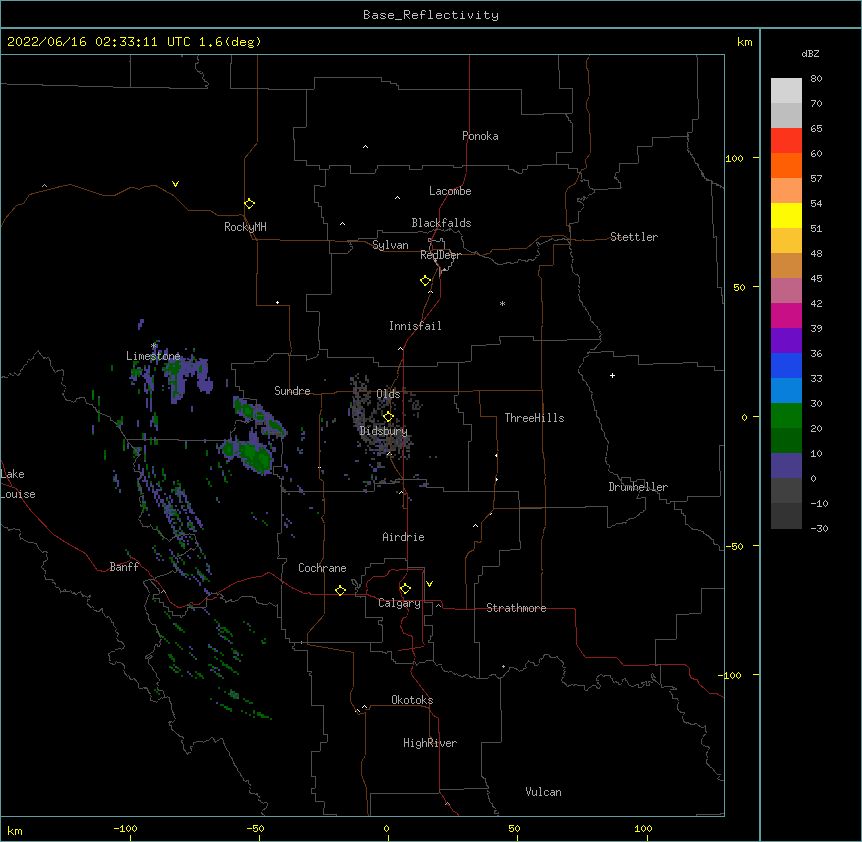This screenshot has width=862, height=842.
Task: Select the magenta 42 dBZ legend swatch
Action: coord(786,315)
